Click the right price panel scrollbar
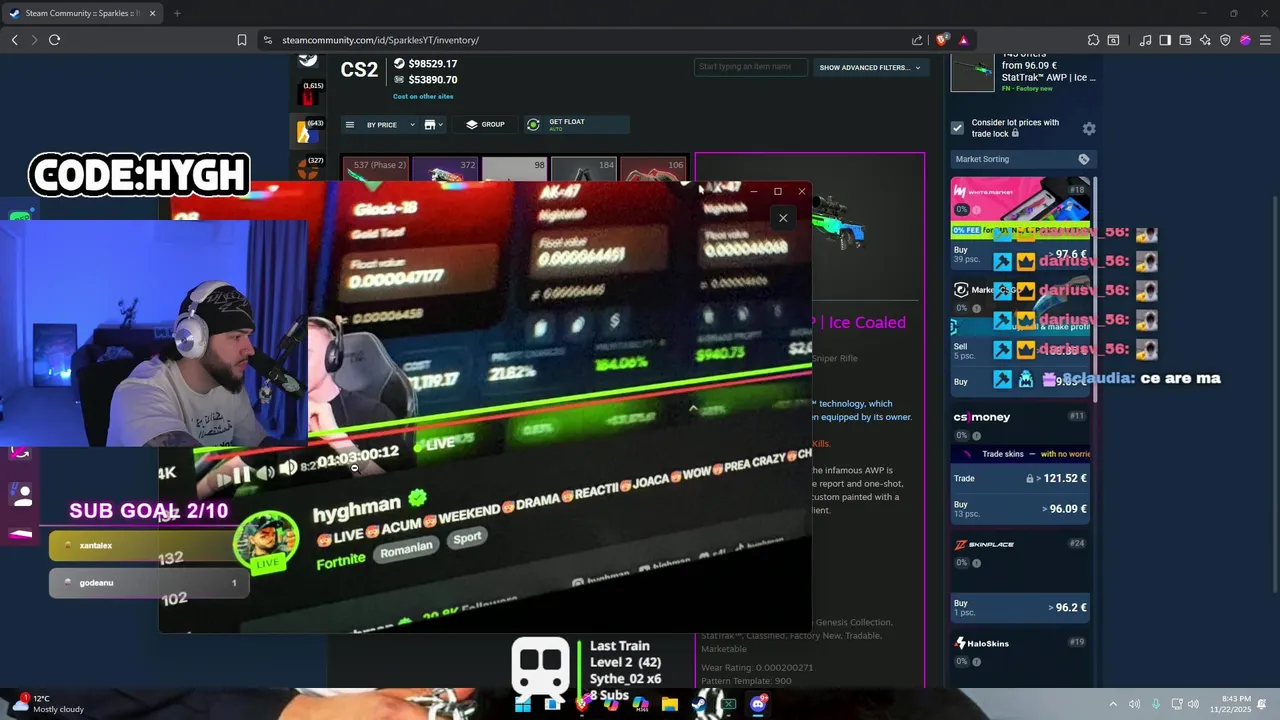Viewport: 1280px width, 720px height. (1096, 290)
